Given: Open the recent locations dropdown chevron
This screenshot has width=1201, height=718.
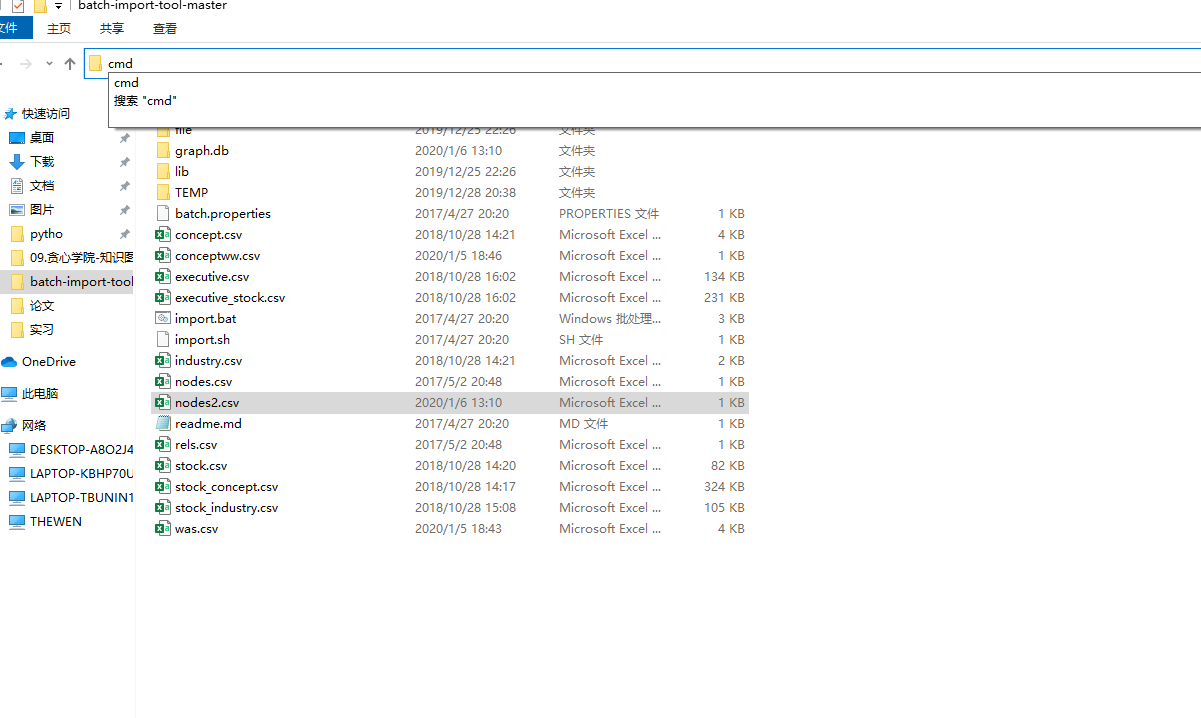Looking at the screenshot, I should coord(48,63).
